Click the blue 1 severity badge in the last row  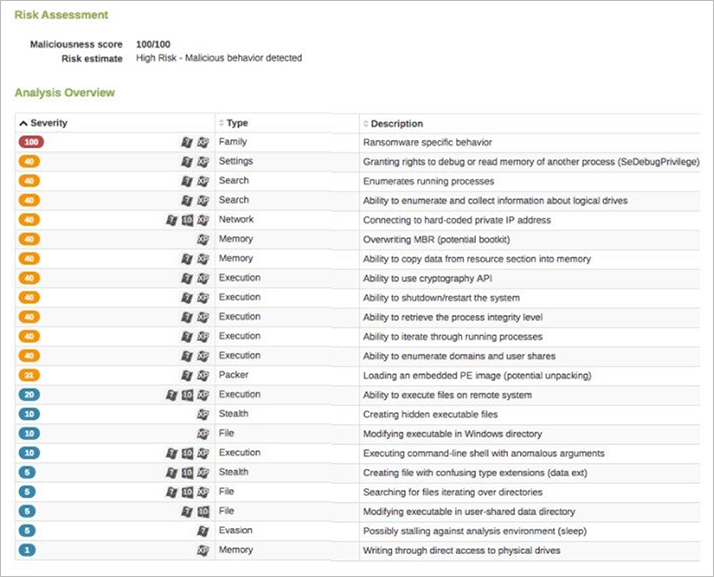(x=27, y=550)
